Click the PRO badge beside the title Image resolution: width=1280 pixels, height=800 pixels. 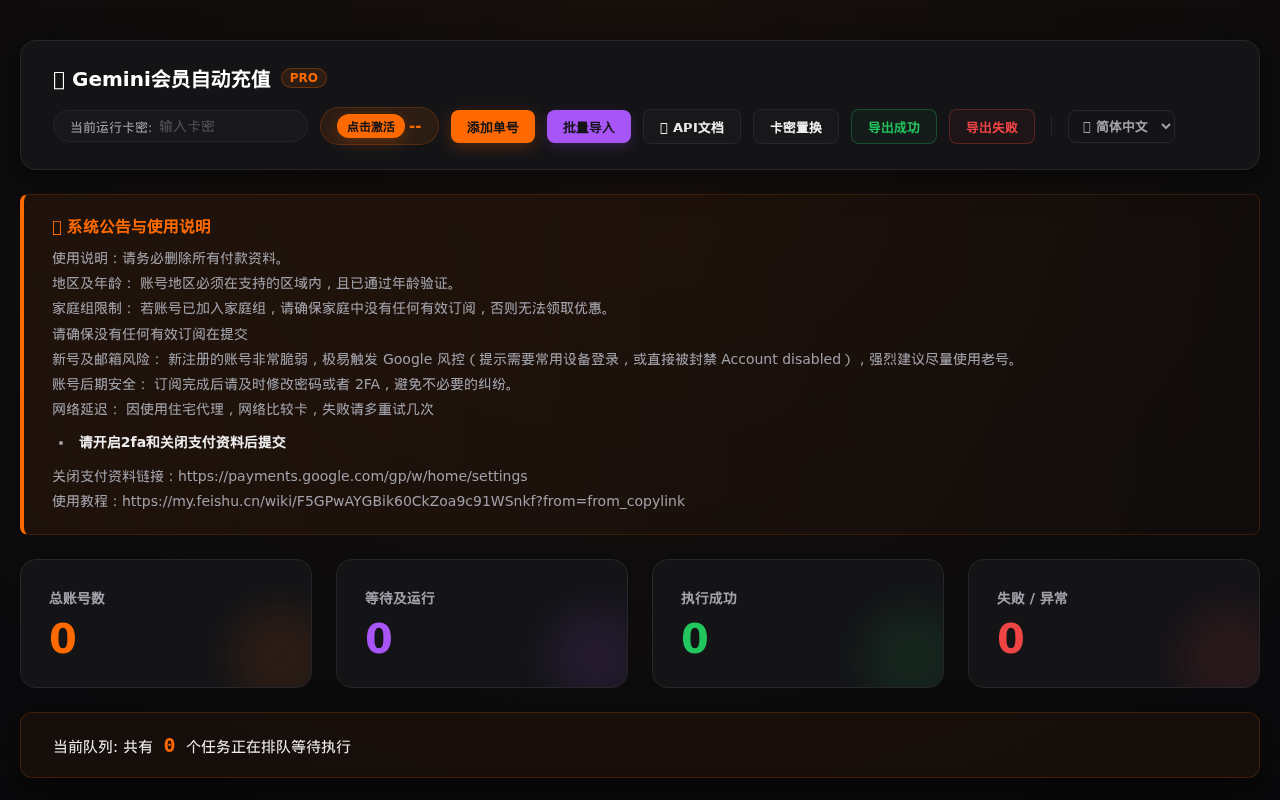[x=304, y=78]
